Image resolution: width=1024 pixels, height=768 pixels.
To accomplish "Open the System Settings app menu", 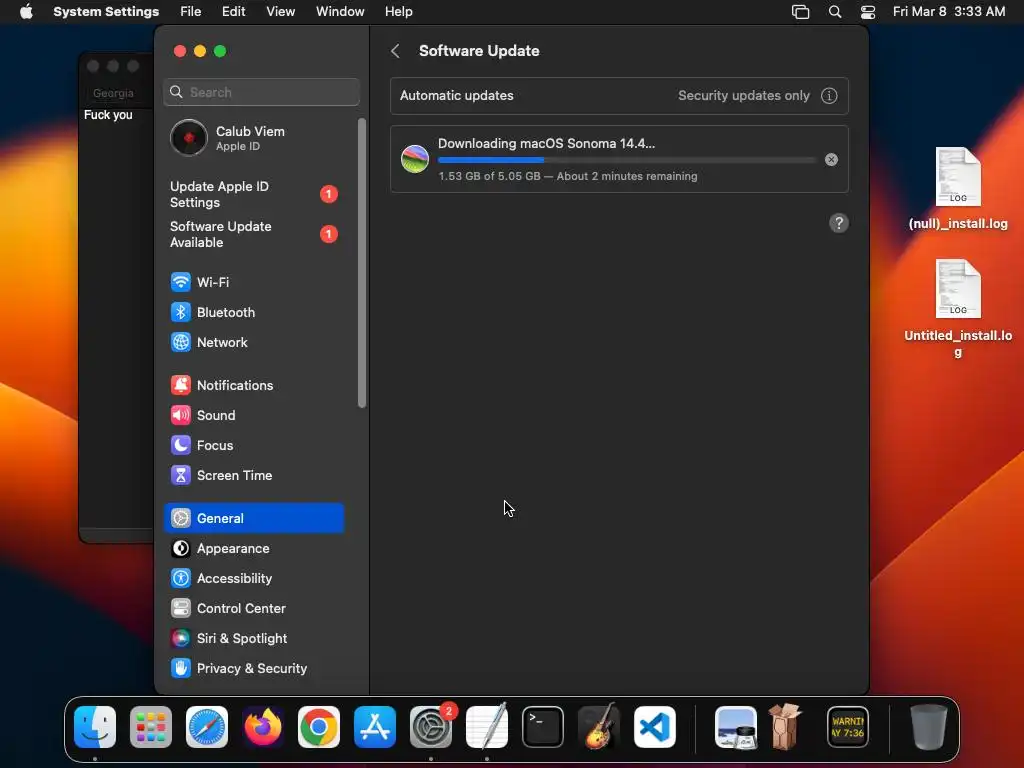I will [x=106, y=12].
